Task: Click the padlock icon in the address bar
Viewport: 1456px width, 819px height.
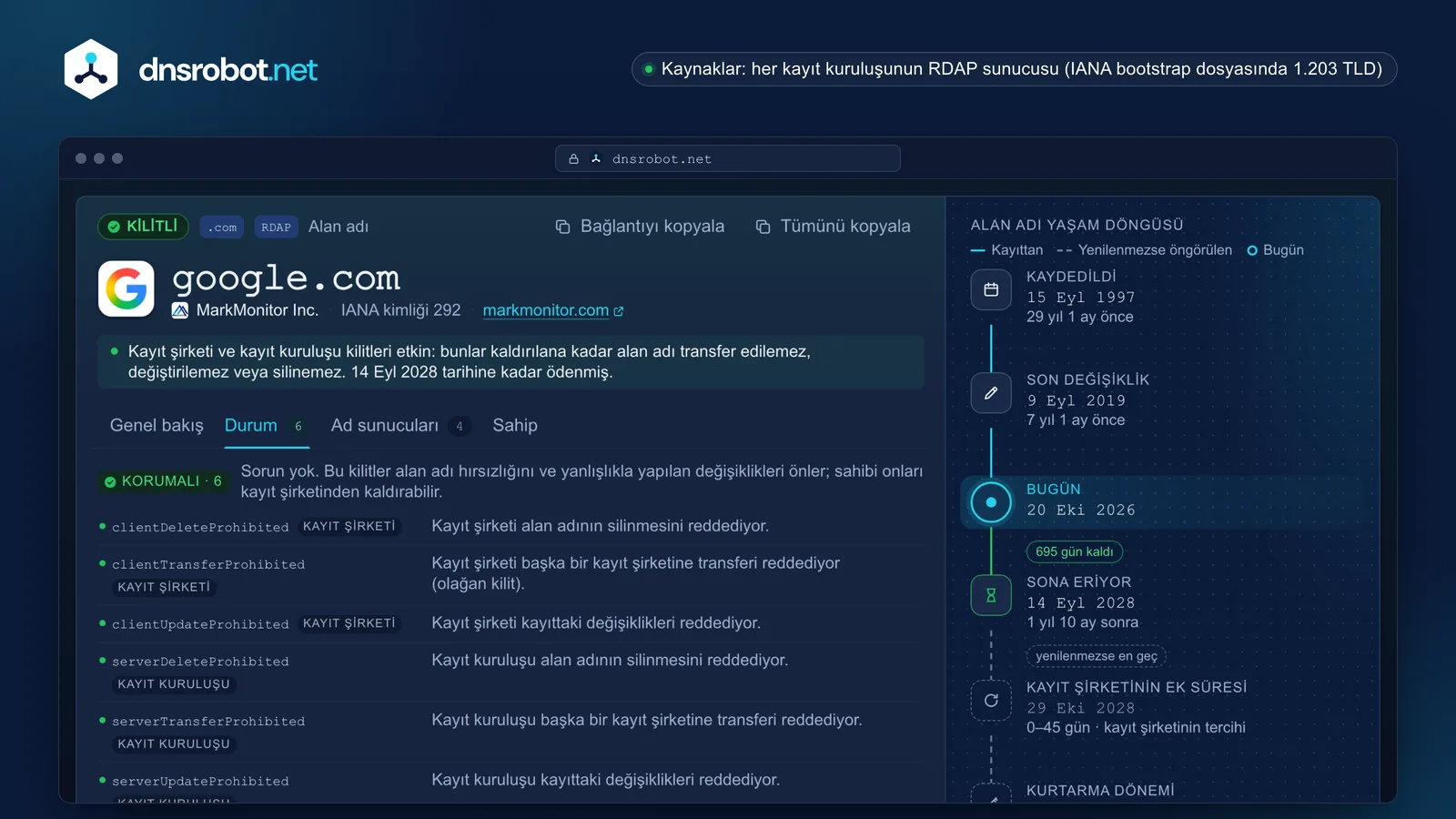Action: [x=573, y=158]
